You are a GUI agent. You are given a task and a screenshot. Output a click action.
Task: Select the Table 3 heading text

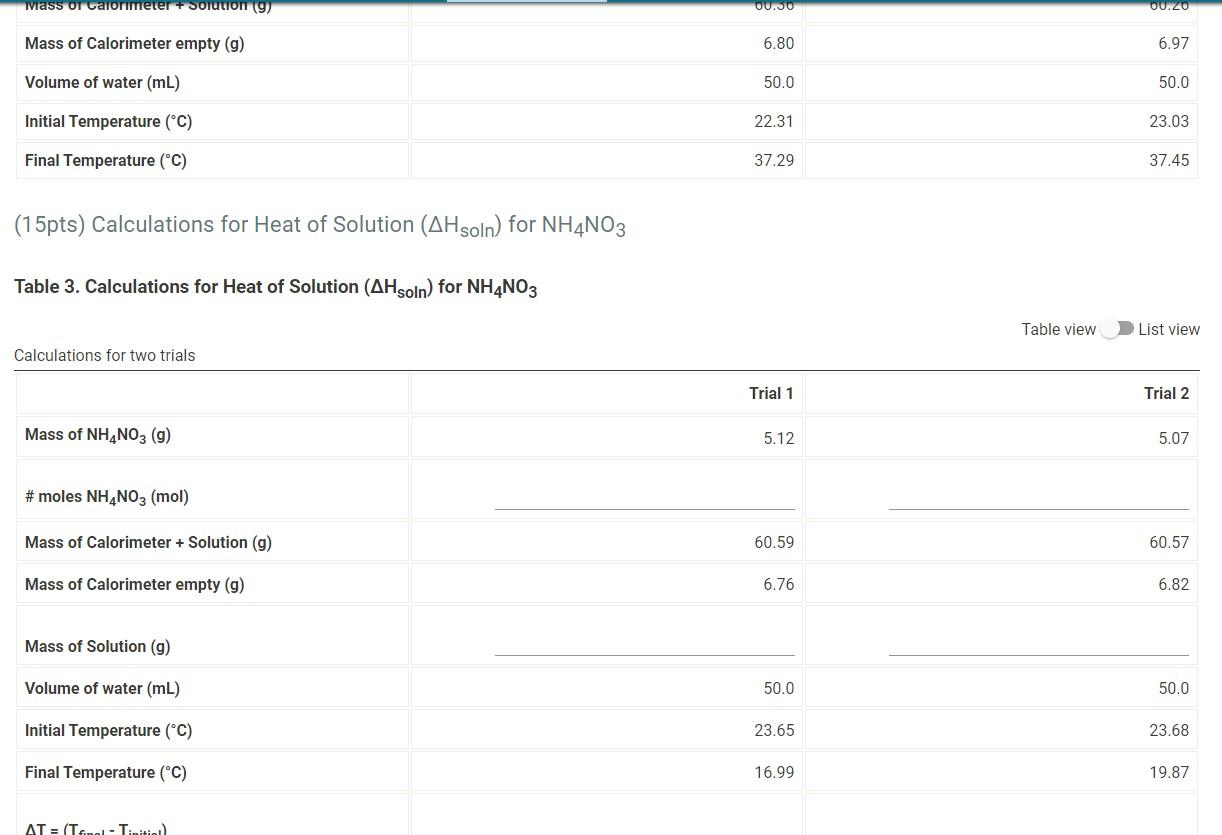coord(275,287)
